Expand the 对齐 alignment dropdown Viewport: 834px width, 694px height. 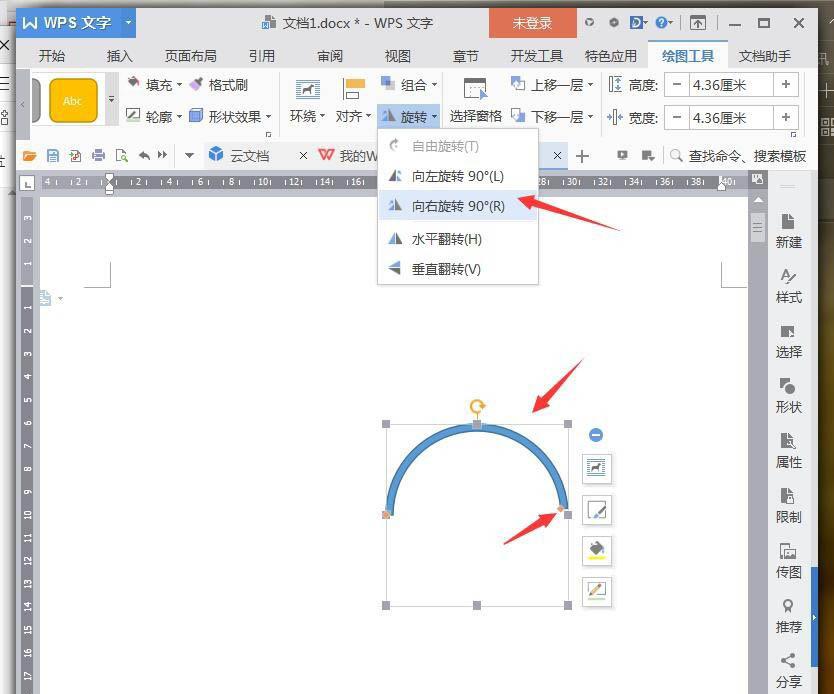point(367,116)
